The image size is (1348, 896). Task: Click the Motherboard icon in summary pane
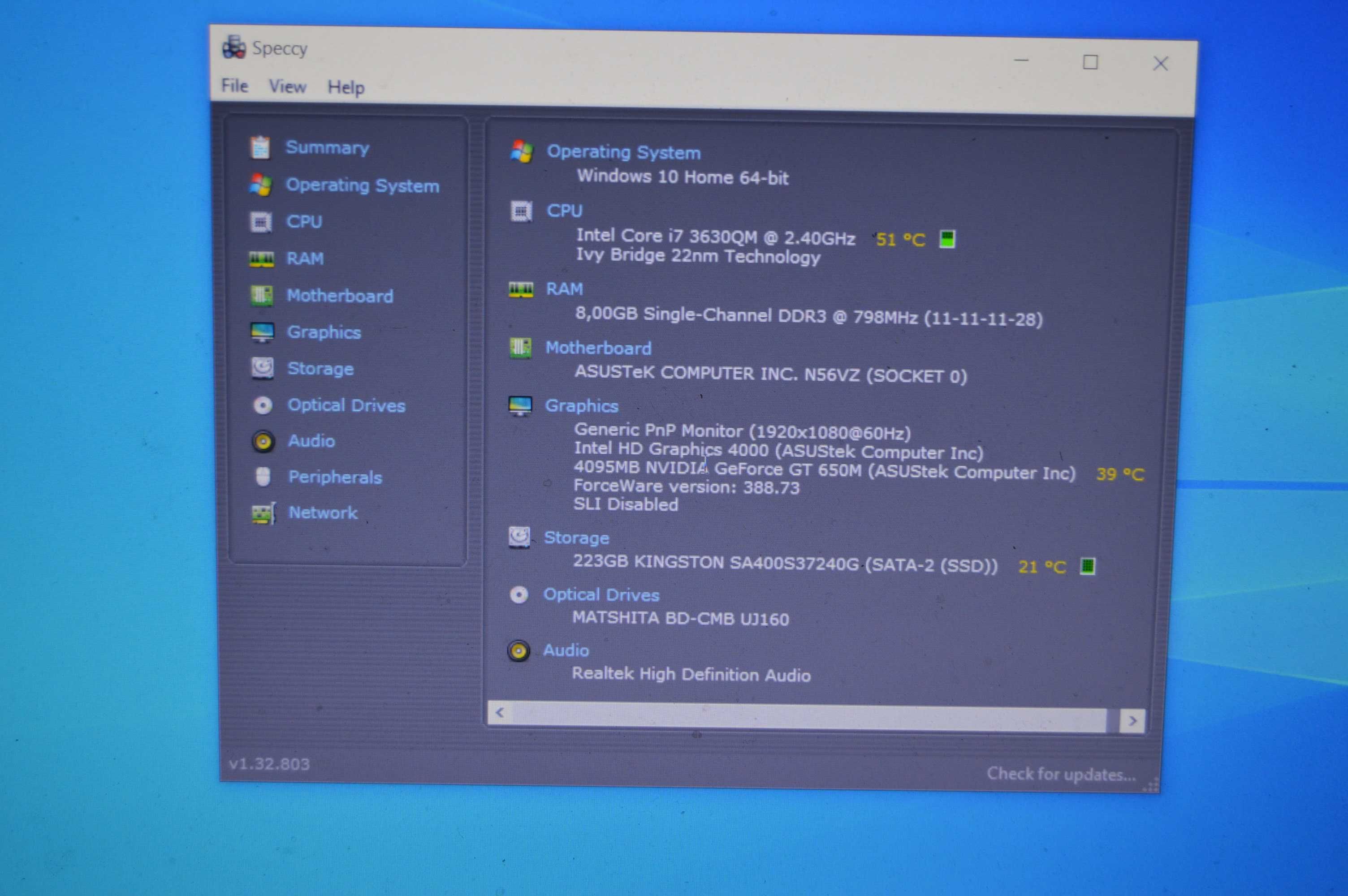tap(520, 348)
